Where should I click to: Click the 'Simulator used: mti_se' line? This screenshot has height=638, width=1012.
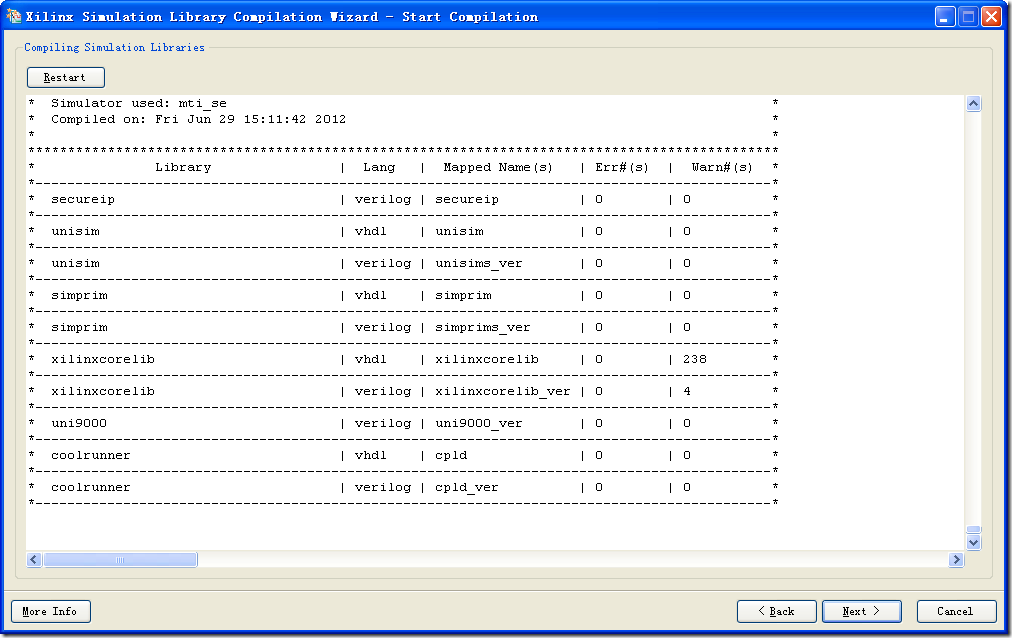click(x=138, y=103)
